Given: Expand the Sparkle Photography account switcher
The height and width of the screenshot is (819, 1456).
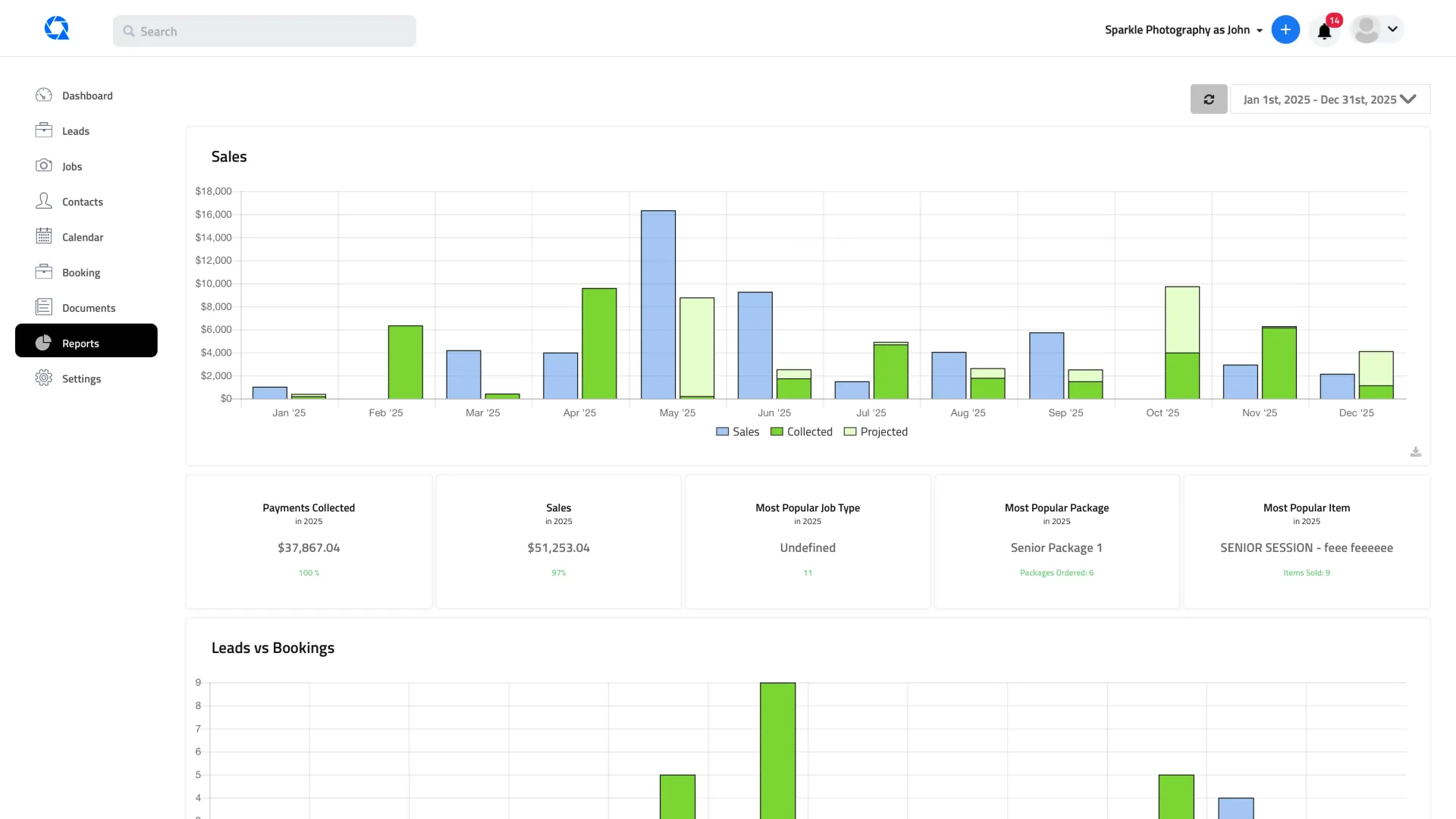Looking at the screenshot, I should click(1182, 30).
